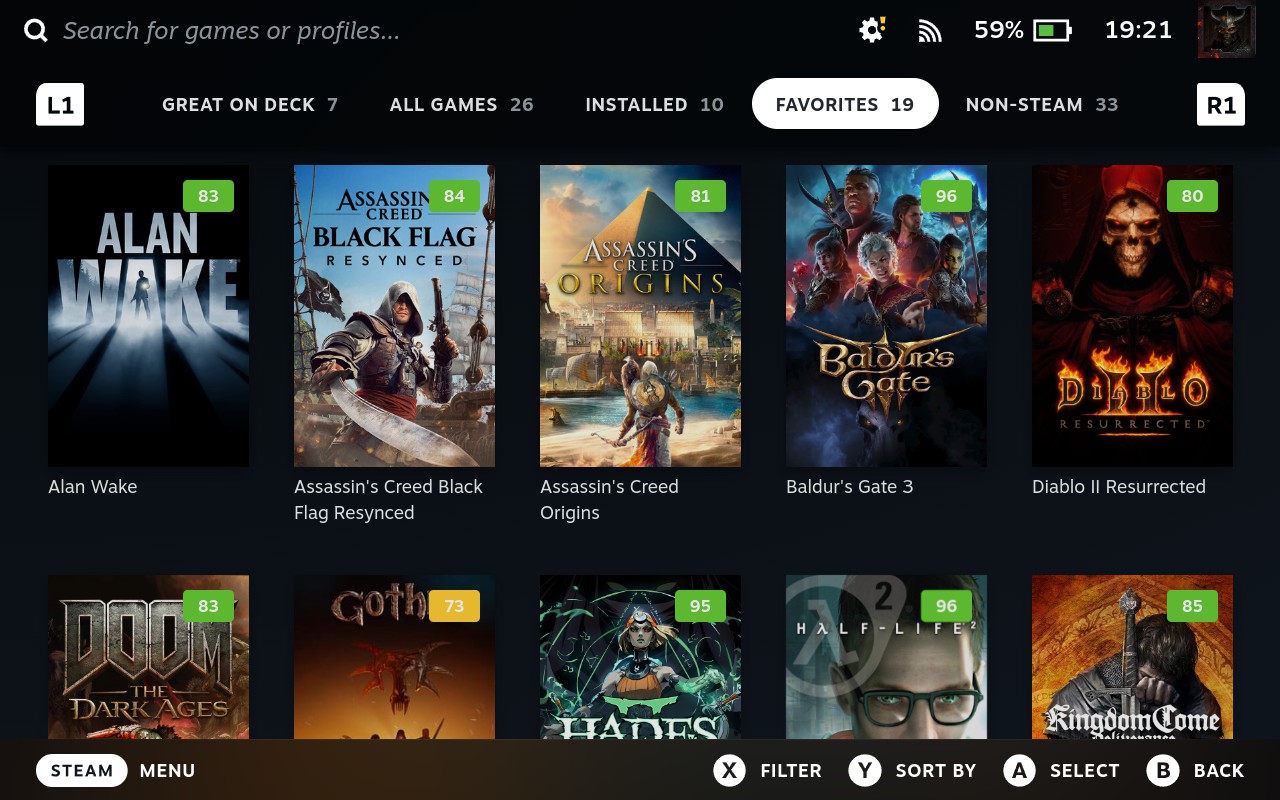
Task: Click the Sort By label
Action: 936,771
